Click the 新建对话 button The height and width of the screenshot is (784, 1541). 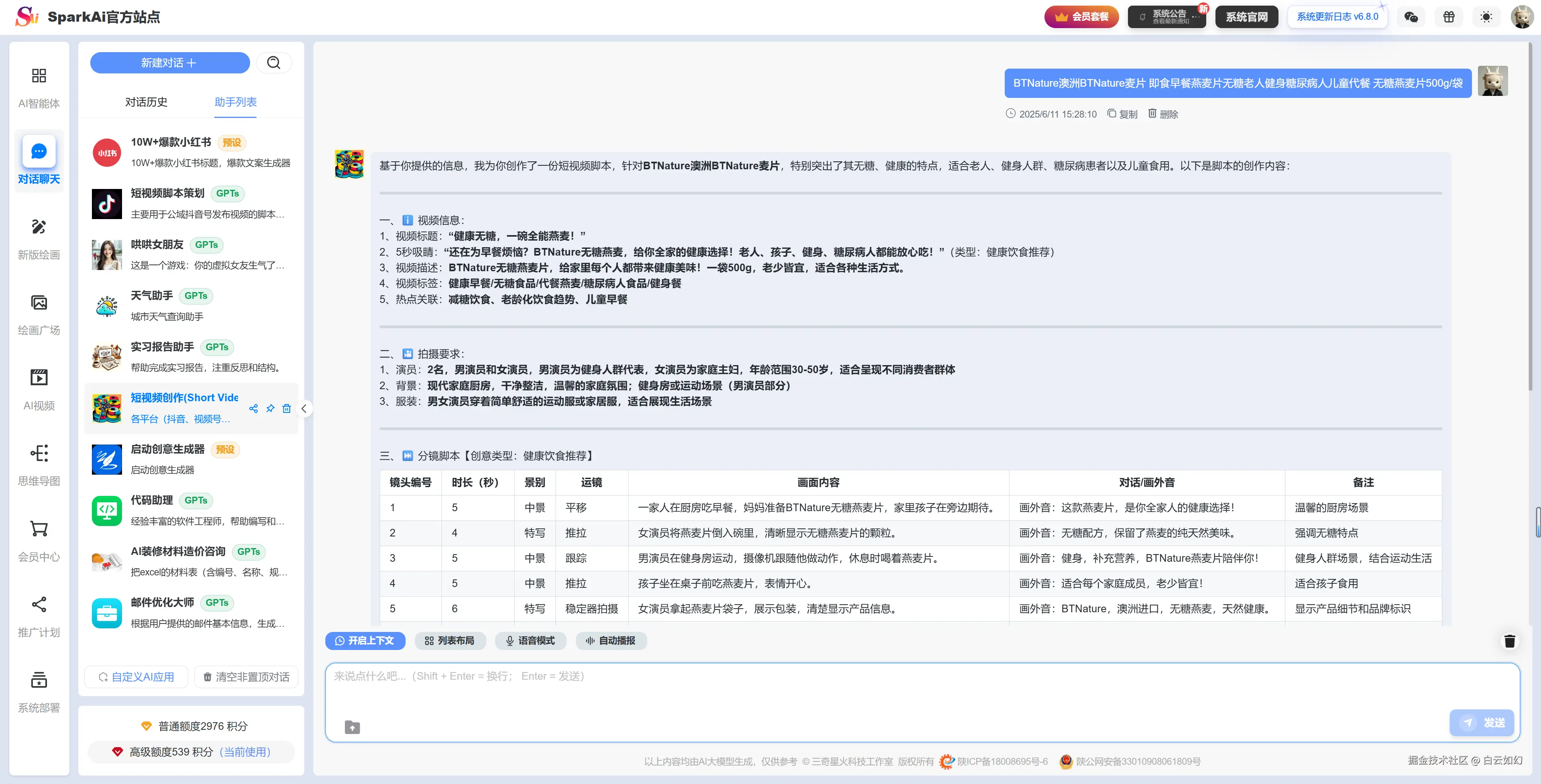[169, 63]
